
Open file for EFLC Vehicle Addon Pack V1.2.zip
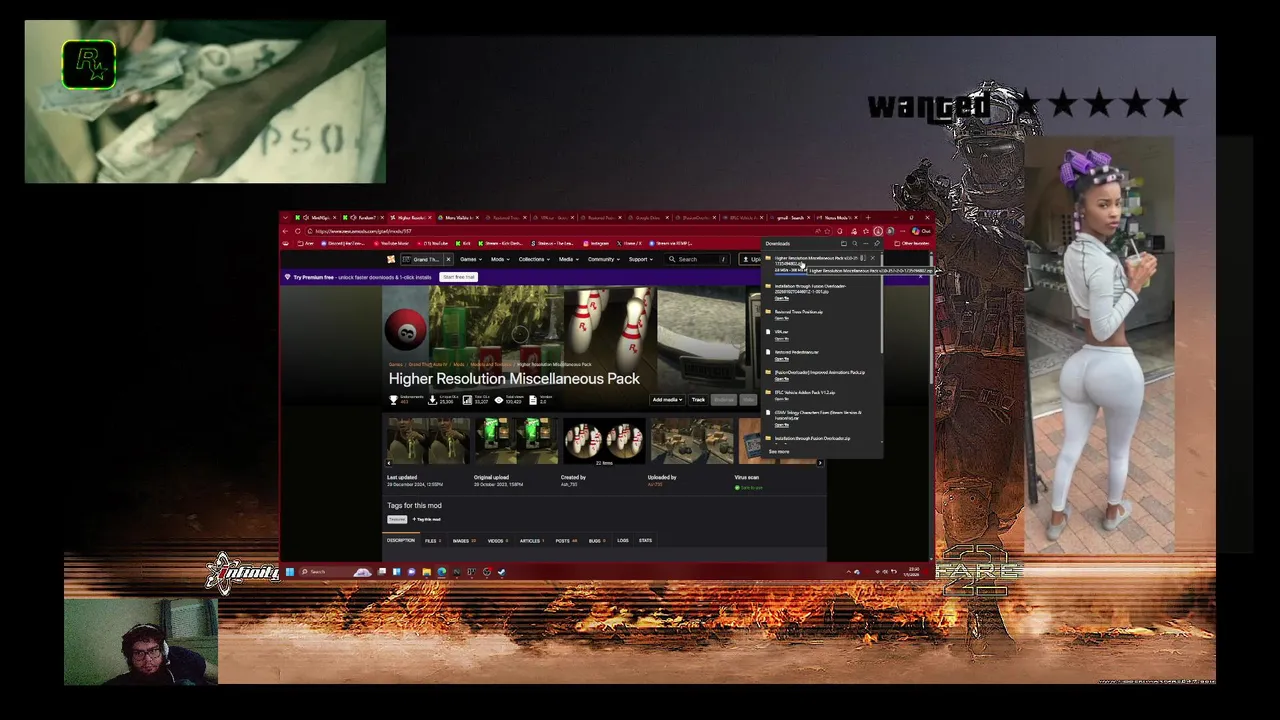(782, 398)
